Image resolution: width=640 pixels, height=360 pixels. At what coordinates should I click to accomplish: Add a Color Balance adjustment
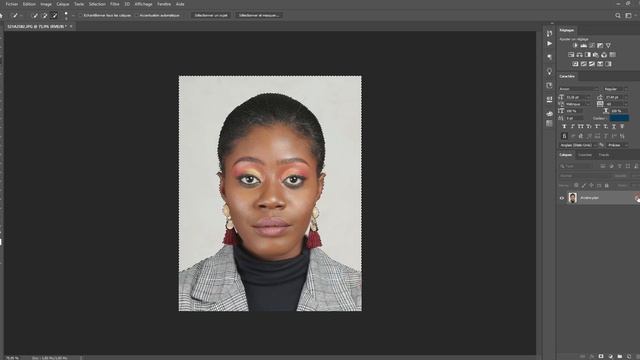pos(579,55)
